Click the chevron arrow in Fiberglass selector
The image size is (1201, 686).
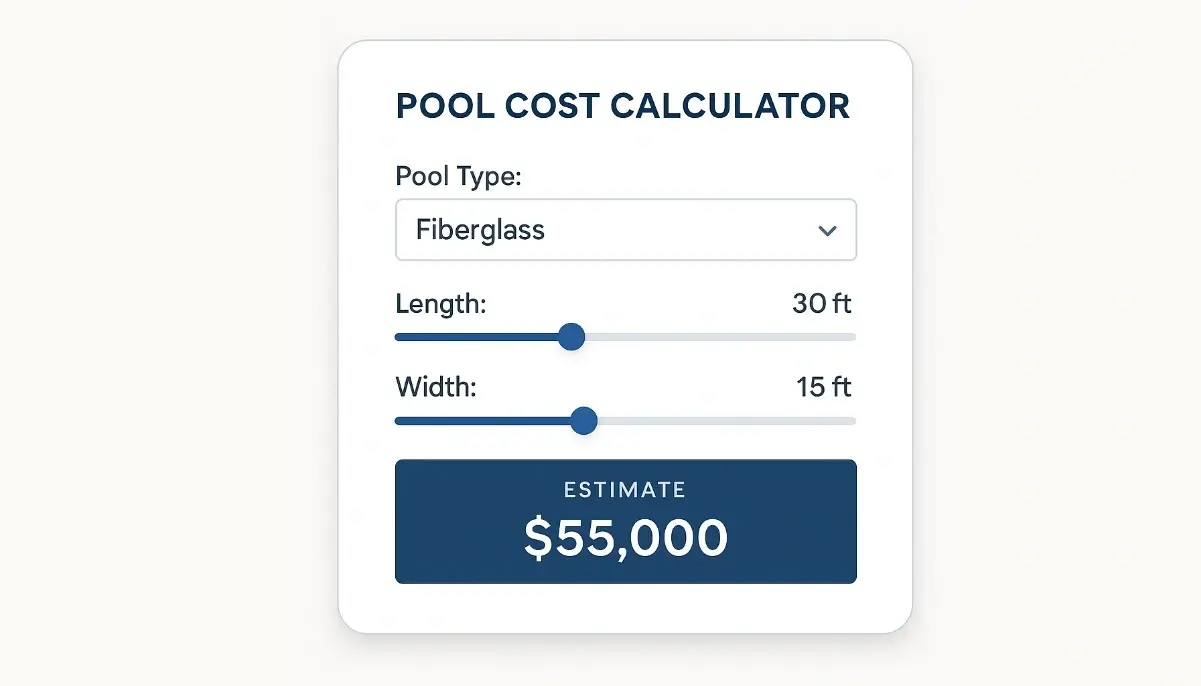827,231
